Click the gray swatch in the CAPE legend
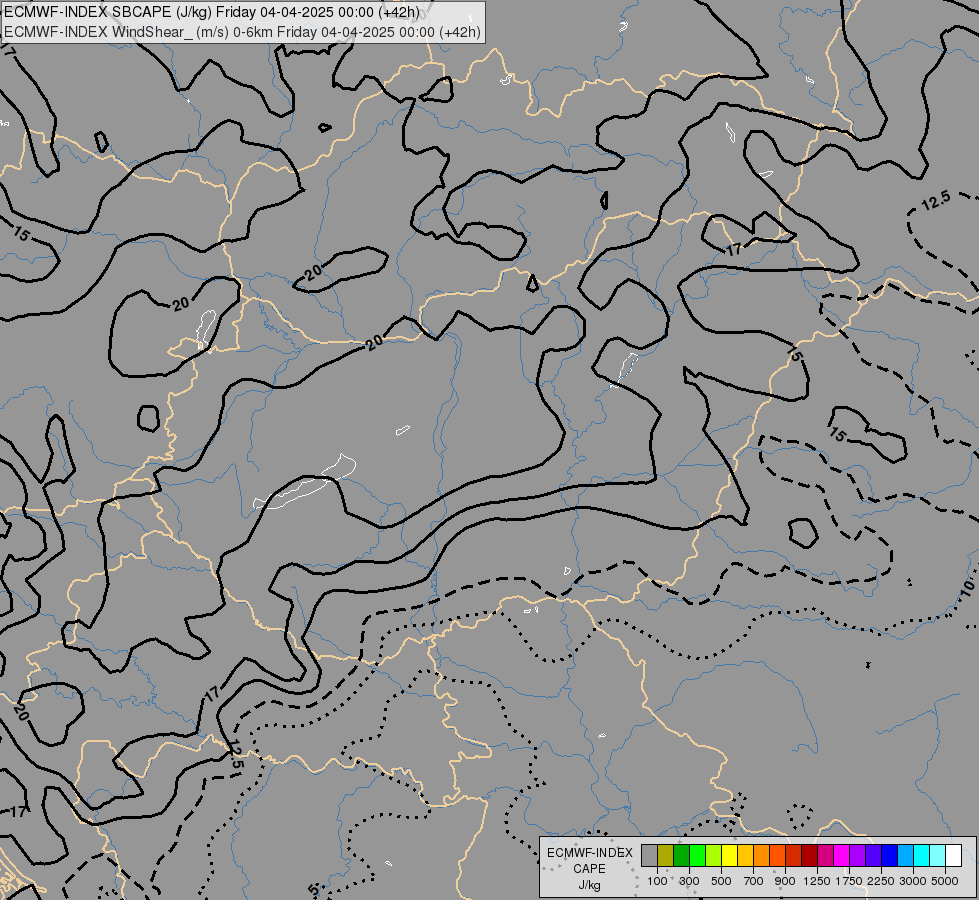Screen dimensions: 979x900 tap(649, 855)
